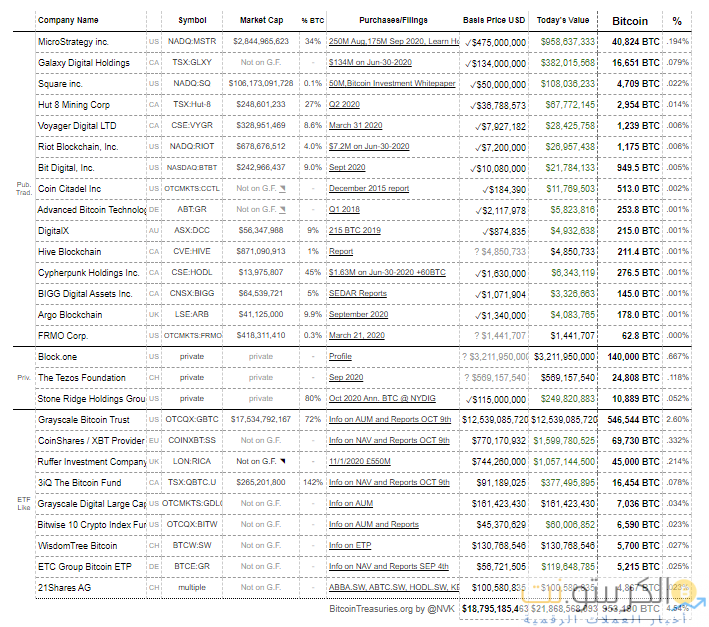Screen dimensions: 709x627
Task: Select the Bitcoin column header
Action: point(629,21)
